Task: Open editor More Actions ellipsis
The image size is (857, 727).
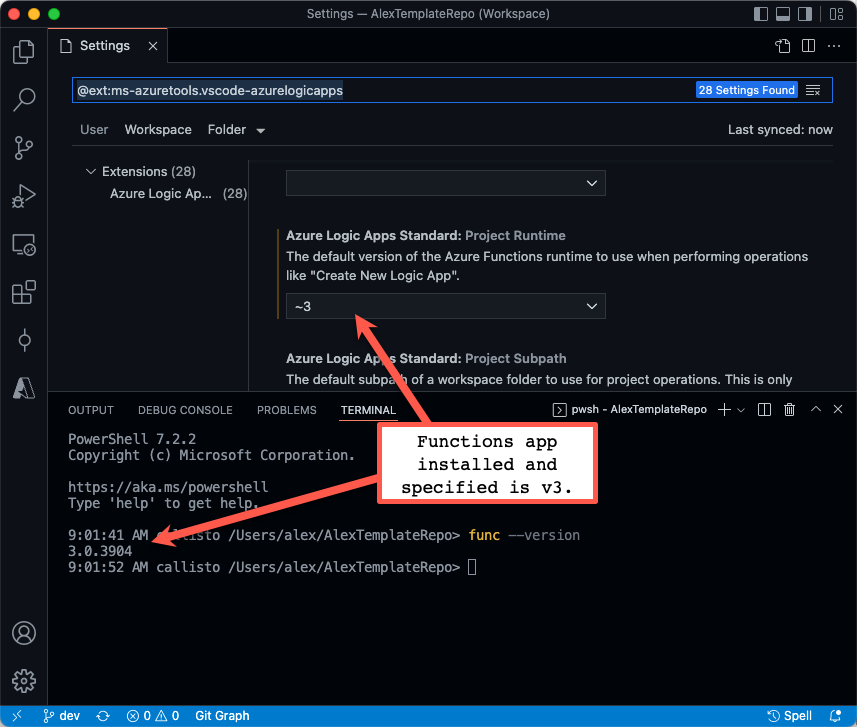Action: tap(834, 46)
